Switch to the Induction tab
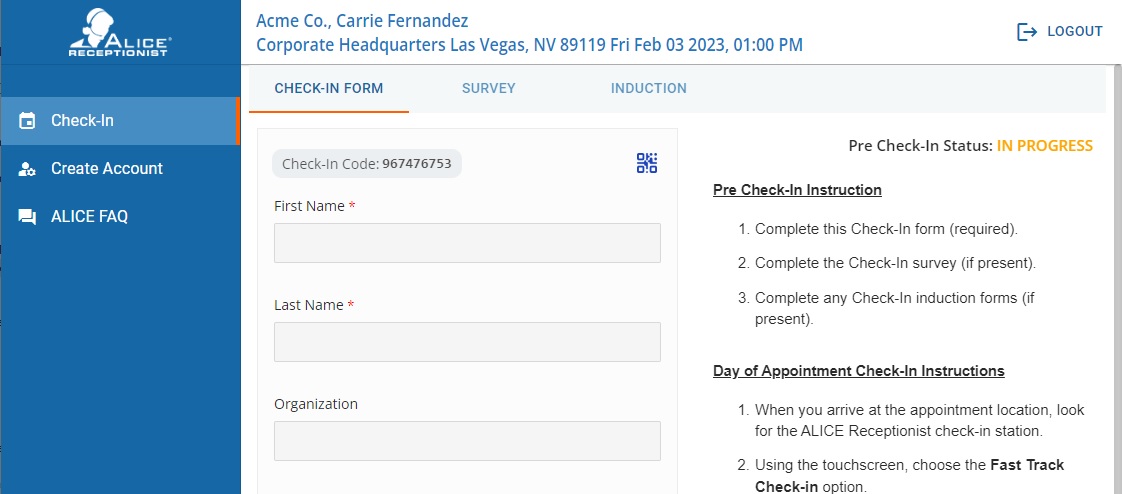The height and width of the screenshot is (494, 1122). pyautogui.click(x=648, y=89)
